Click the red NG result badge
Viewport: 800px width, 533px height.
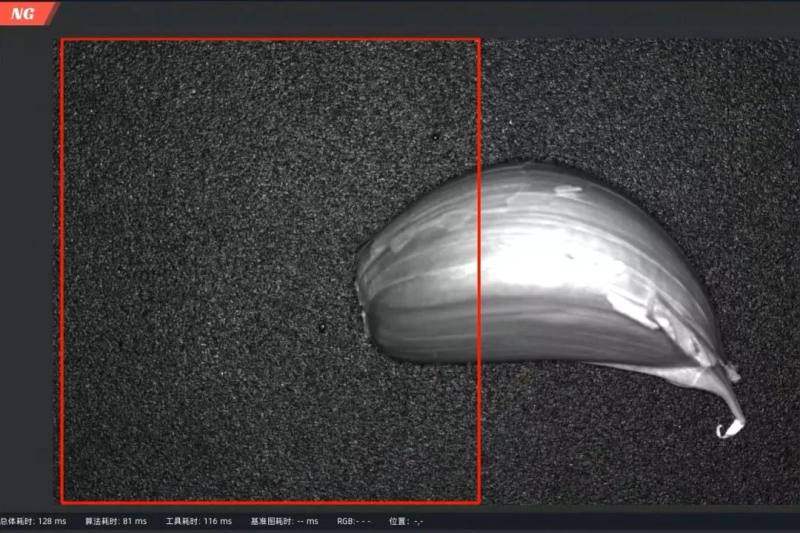click(x=24, y=13)
